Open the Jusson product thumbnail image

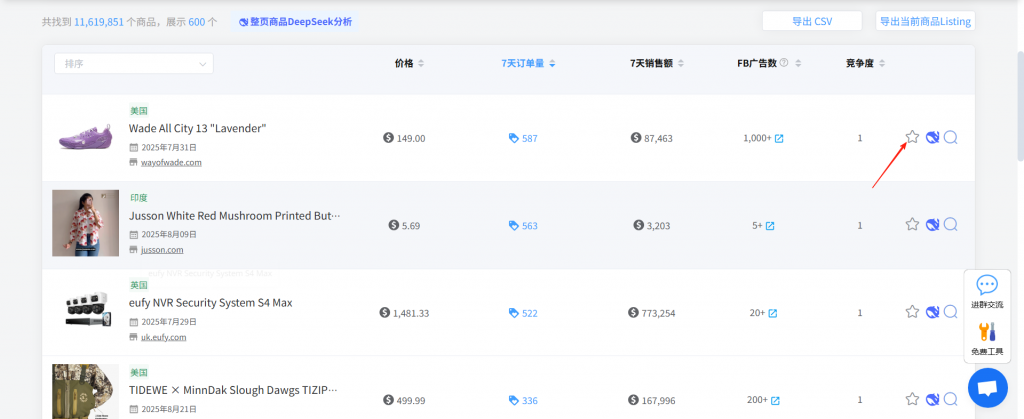(x=85, y=223)
